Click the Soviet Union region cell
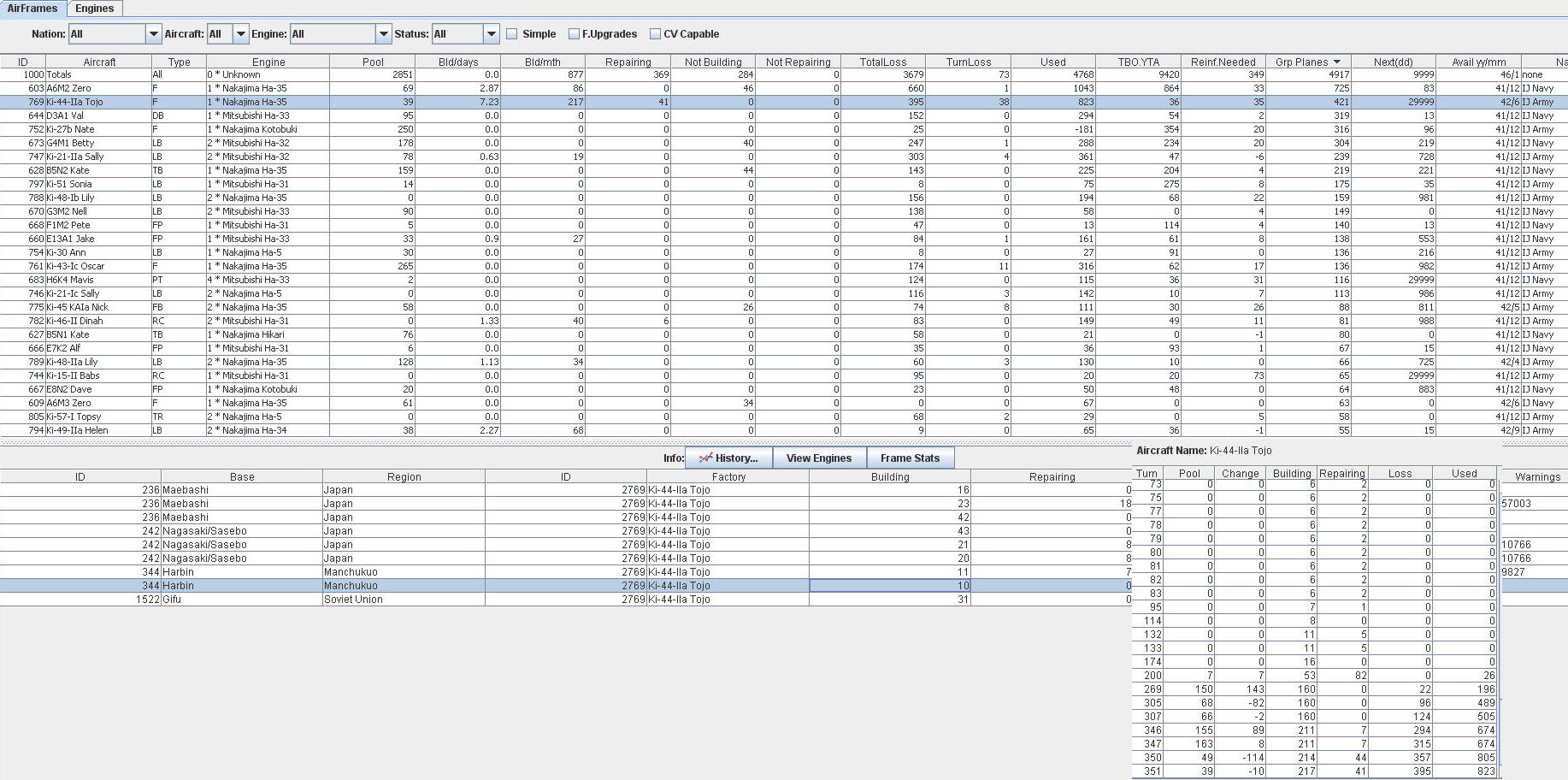The height and width of the screenshot is (780, 1568). pos(404,600)
